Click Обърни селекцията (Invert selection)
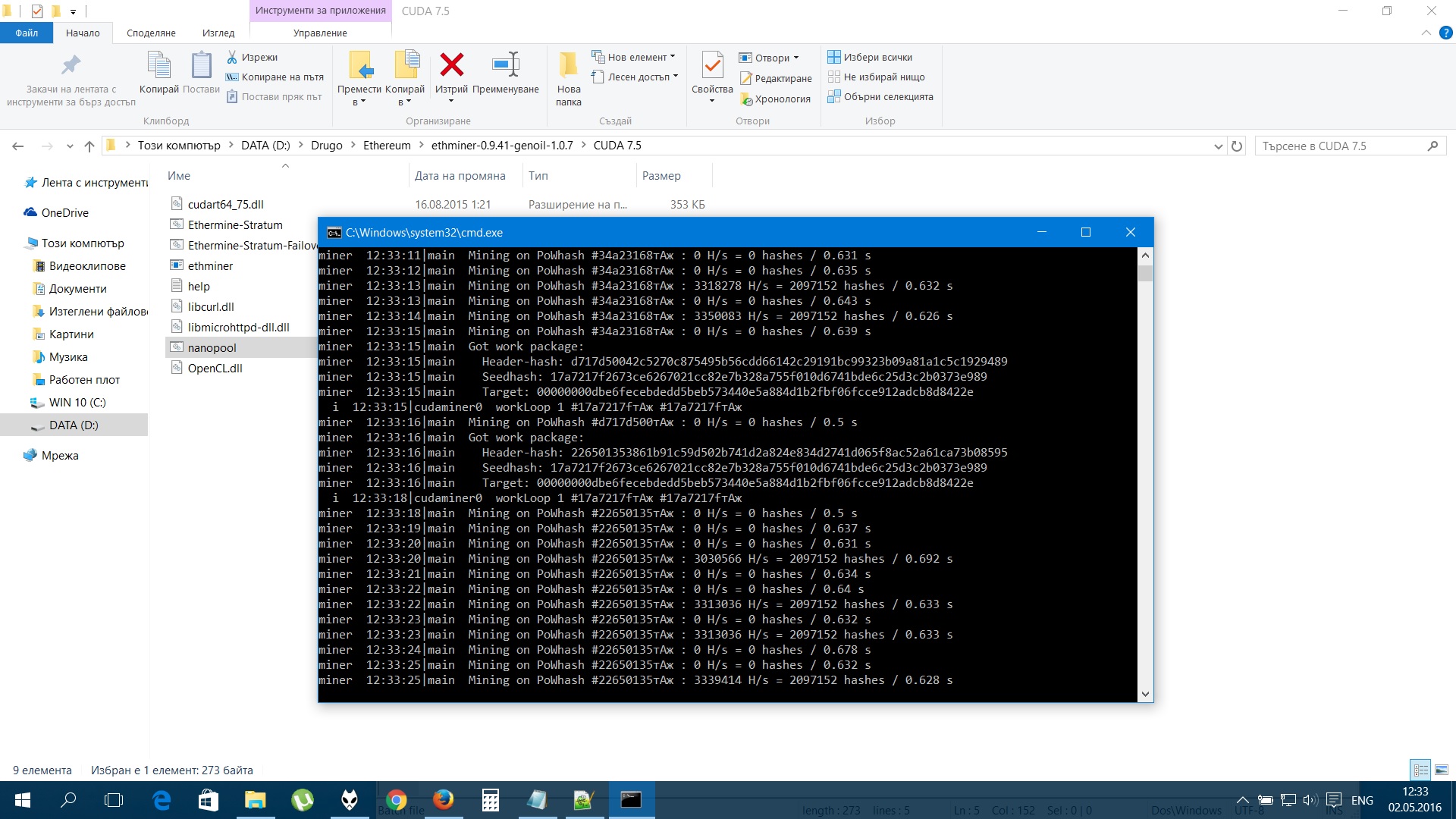Viewport: 1456px width, 819px height. pos(880,96)
